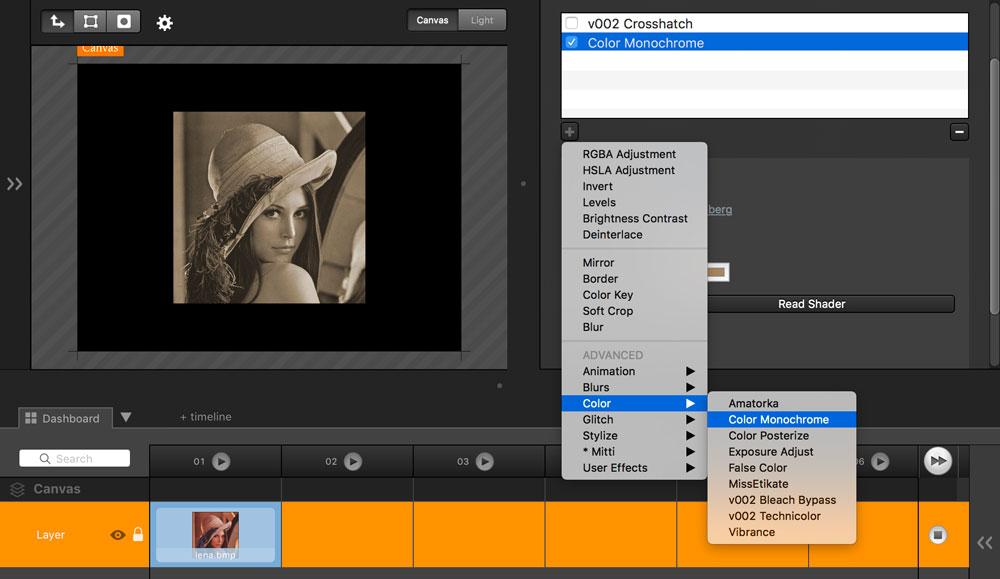The width and height of the screenshot is (1000, 579).
Task: Collapse the left panel with the double chevron
Action: tap(14, 183)
